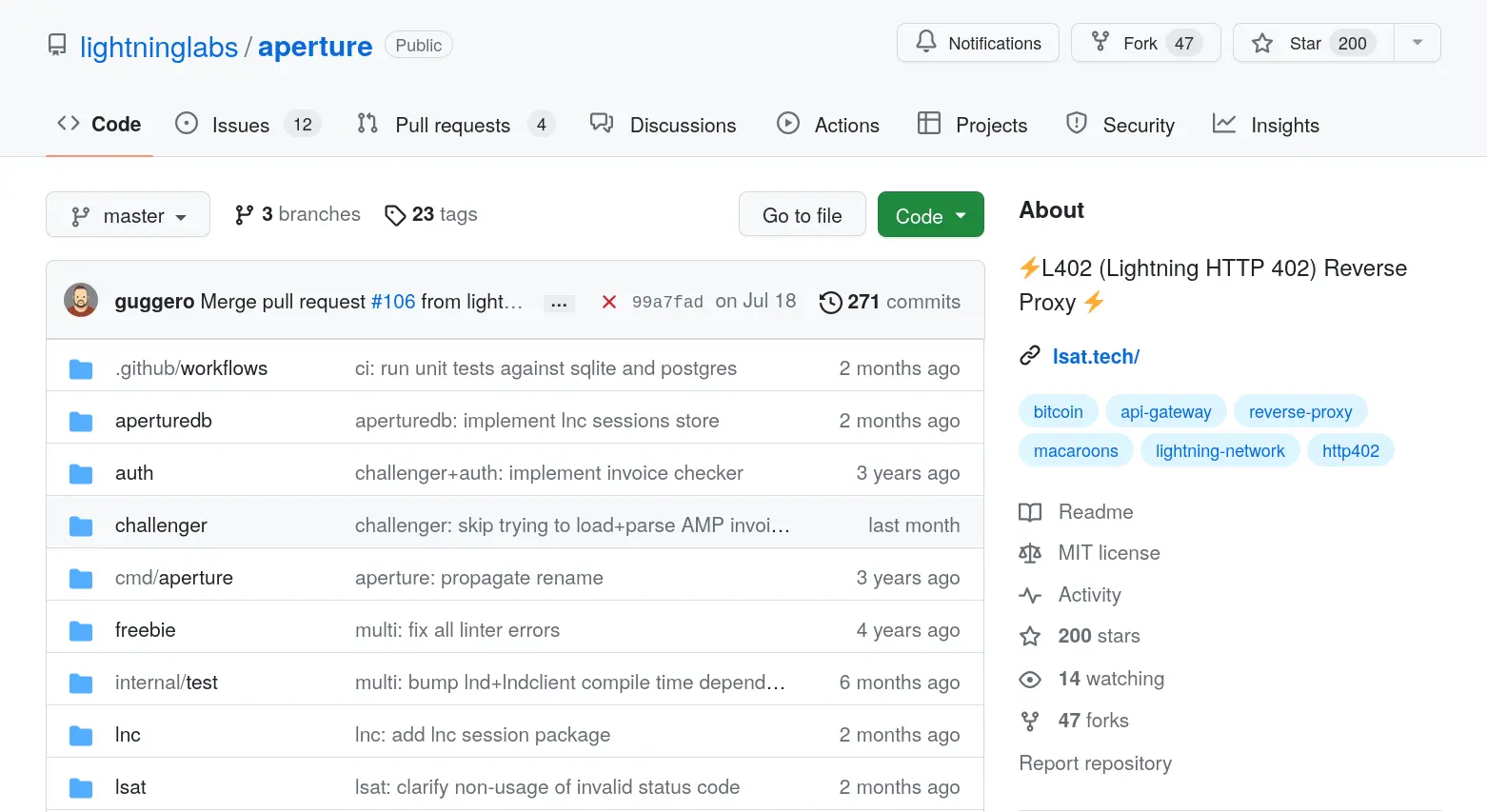Screen dimensions: 1487x812
Task: Click the link icon beside lsat.tech
Action: point(1030,356)
